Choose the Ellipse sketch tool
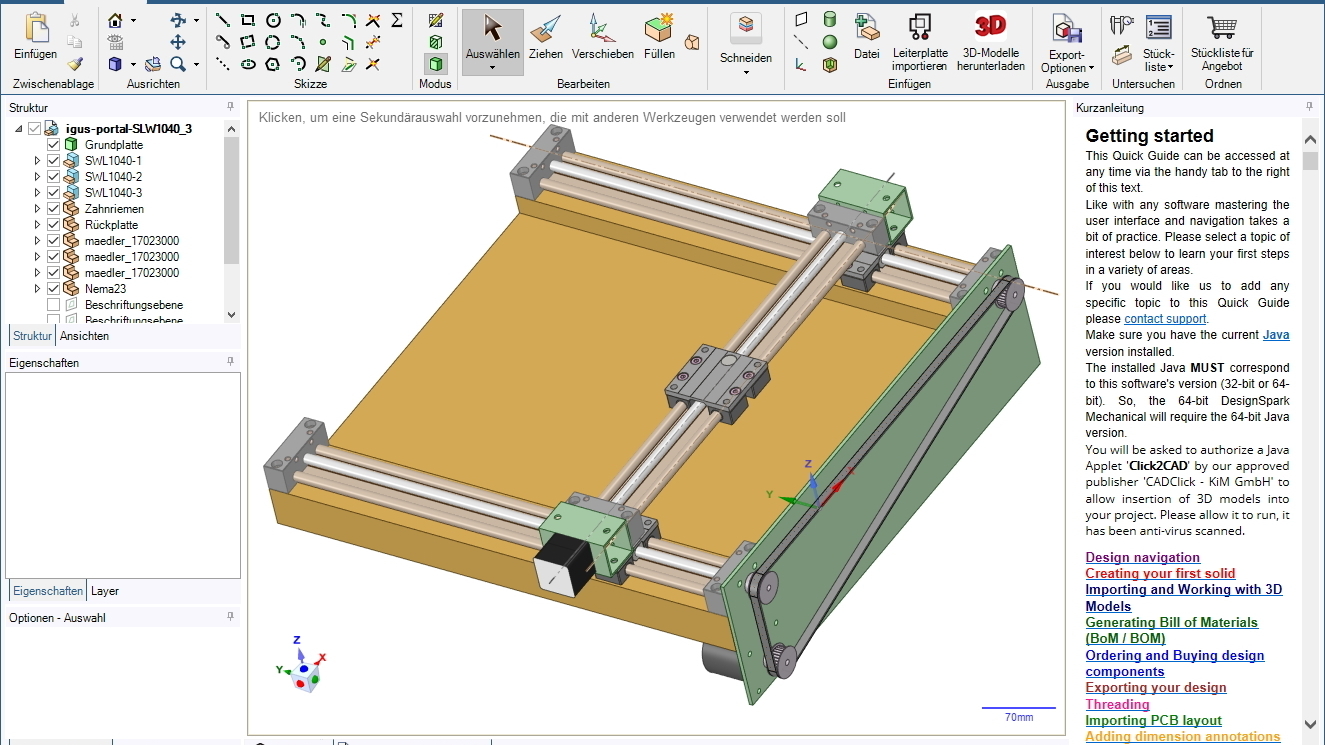The height and width of the screenshot is (745, 1325). tap(248, 64)
